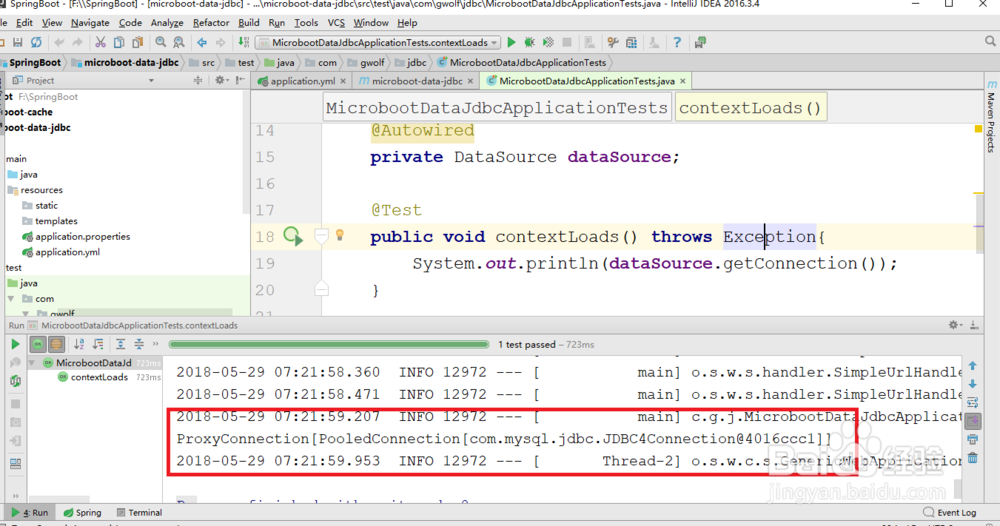
Task: Click the contextLoads() structure breadcrumb
Action: click(750, 108)
